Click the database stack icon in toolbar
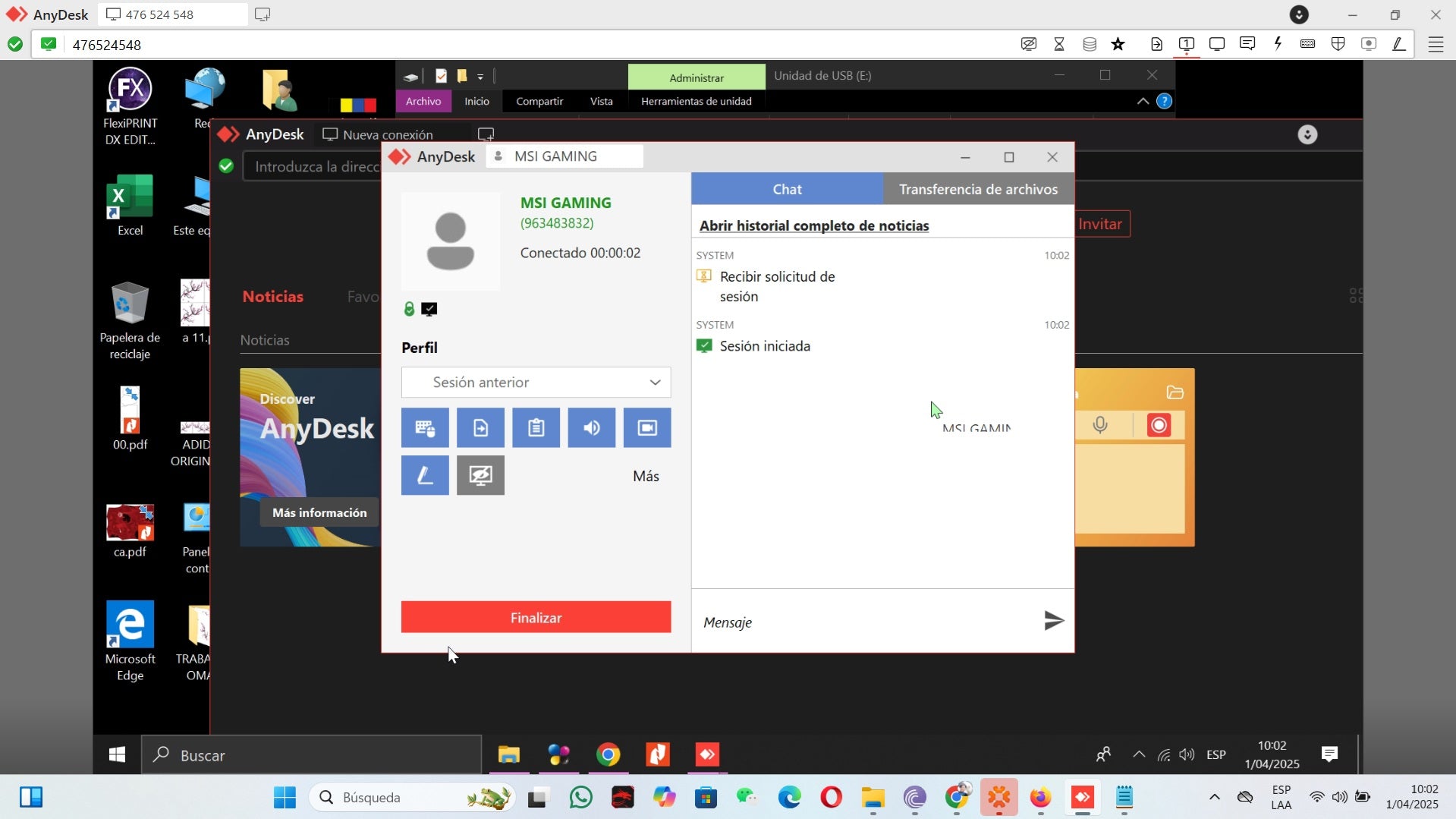 1090,44
